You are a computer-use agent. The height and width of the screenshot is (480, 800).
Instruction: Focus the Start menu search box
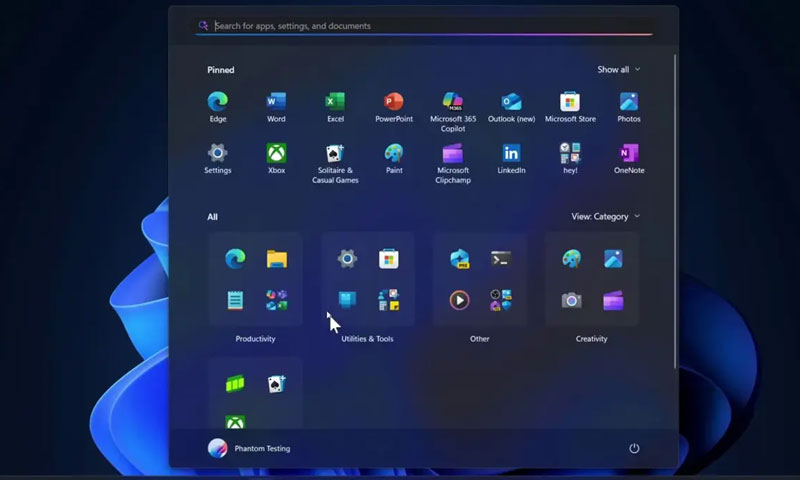(423, 26)
